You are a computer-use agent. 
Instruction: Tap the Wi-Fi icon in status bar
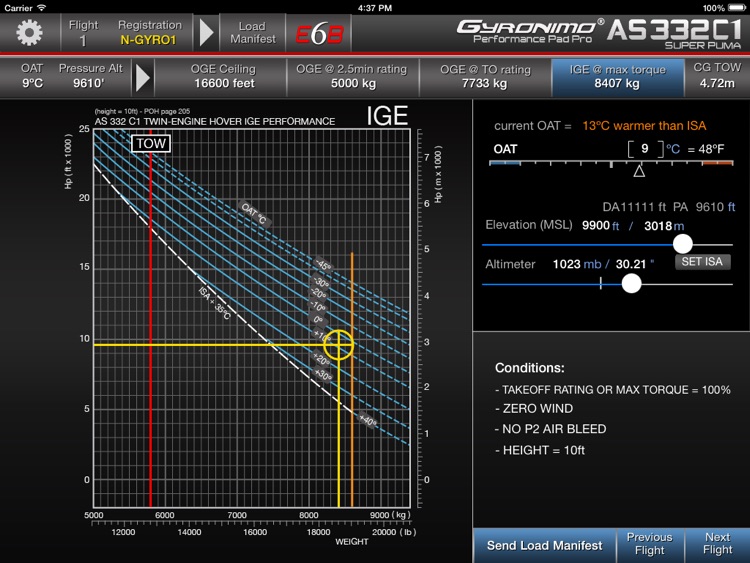pyautogui.click(x=42, y=8)
